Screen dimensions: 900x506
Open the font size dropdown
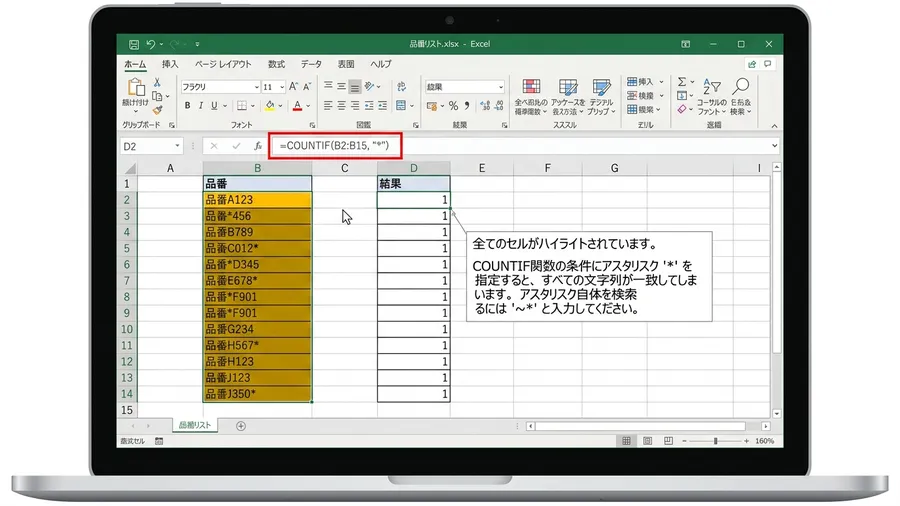282,87
